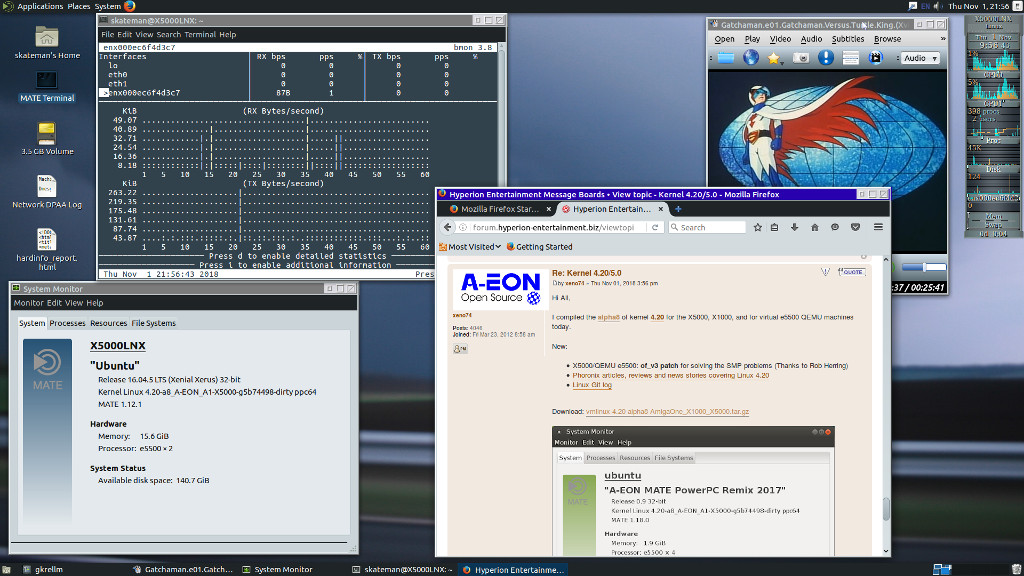Expand SMPlayer menu overflow chevron

pyautogui.click(x=942, y=39)
